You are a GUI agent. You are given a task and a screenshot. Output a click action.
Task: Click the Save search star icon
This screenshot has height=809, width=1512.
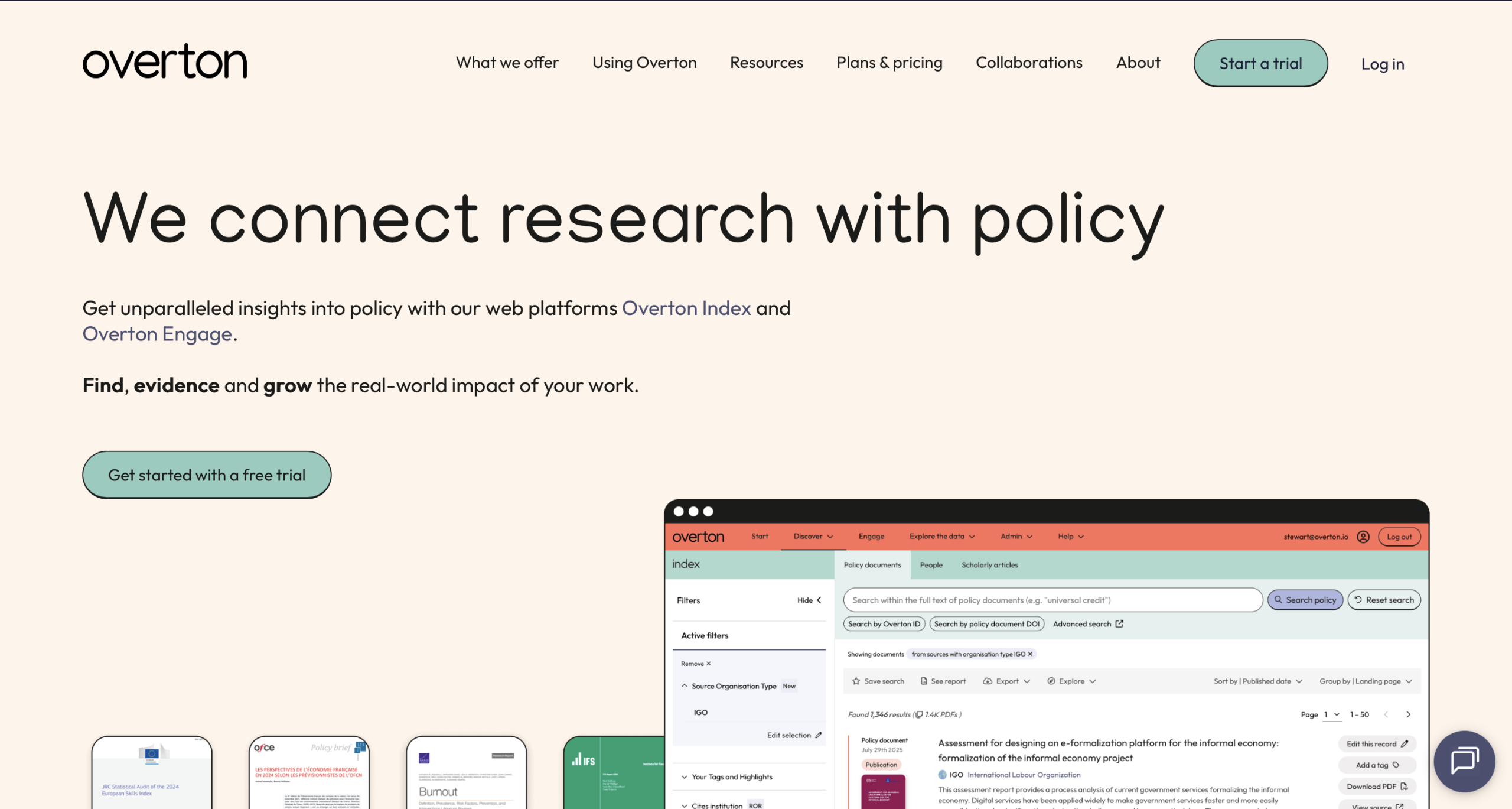[x=856, y=681]
